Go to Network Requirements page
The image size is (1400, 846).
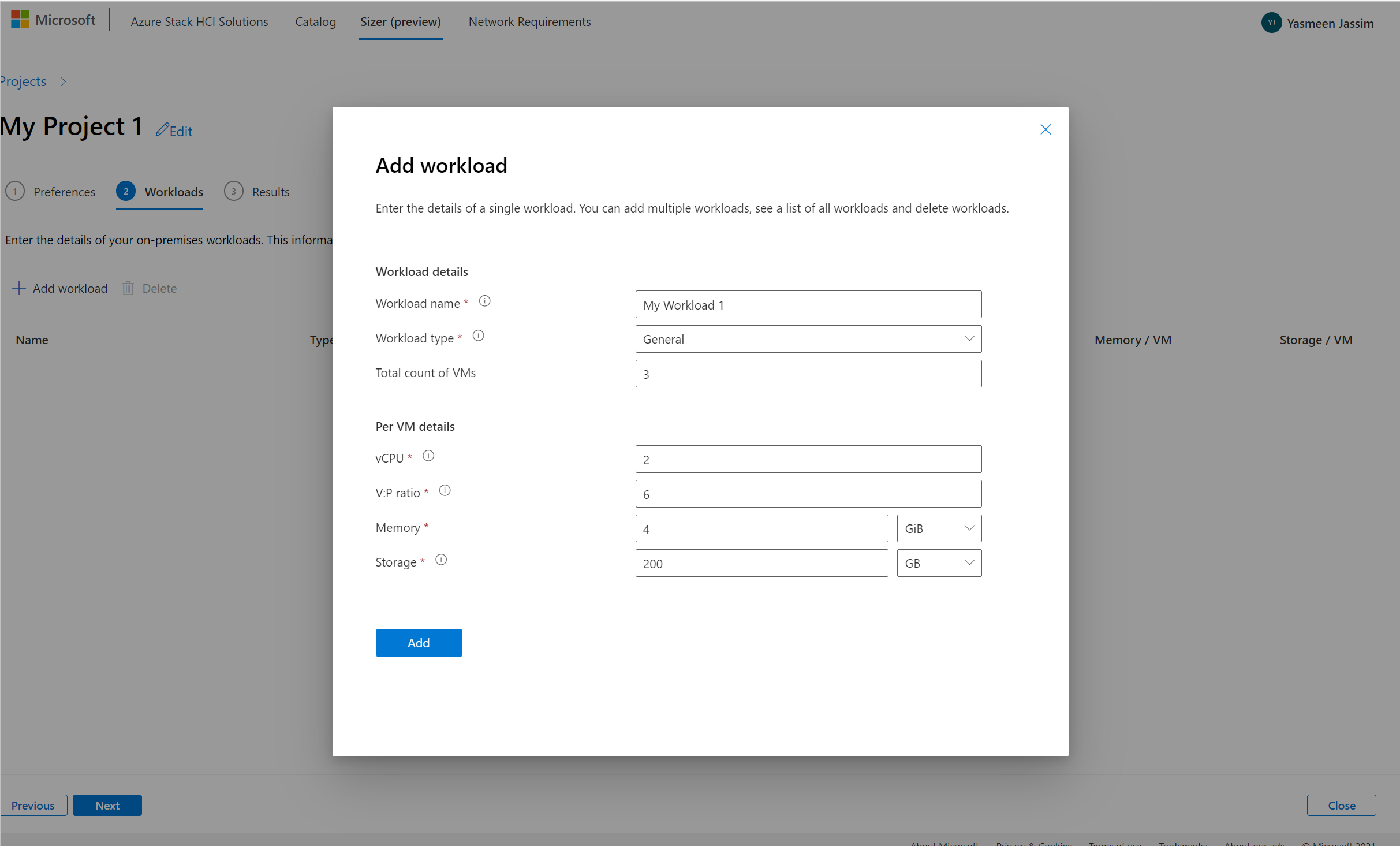tap(529, 21)
